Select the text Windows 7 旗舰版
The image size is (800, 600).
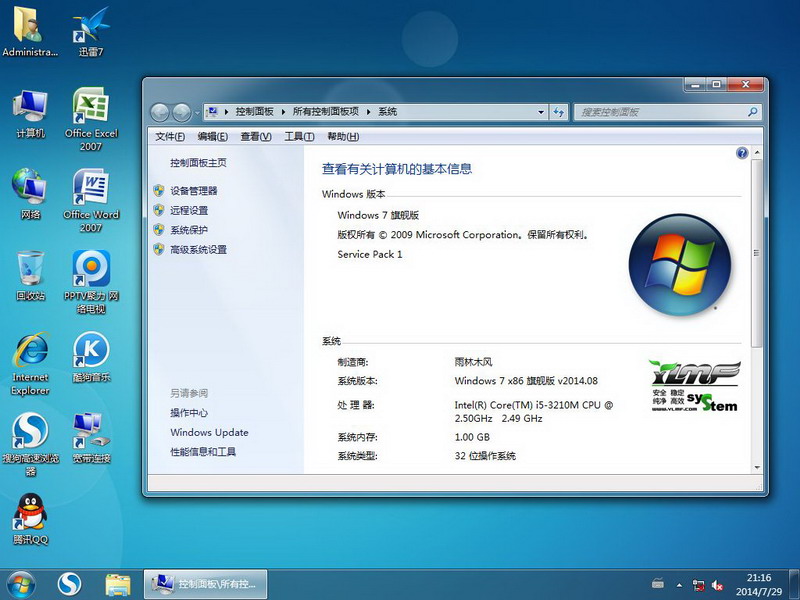pos(378,215)
